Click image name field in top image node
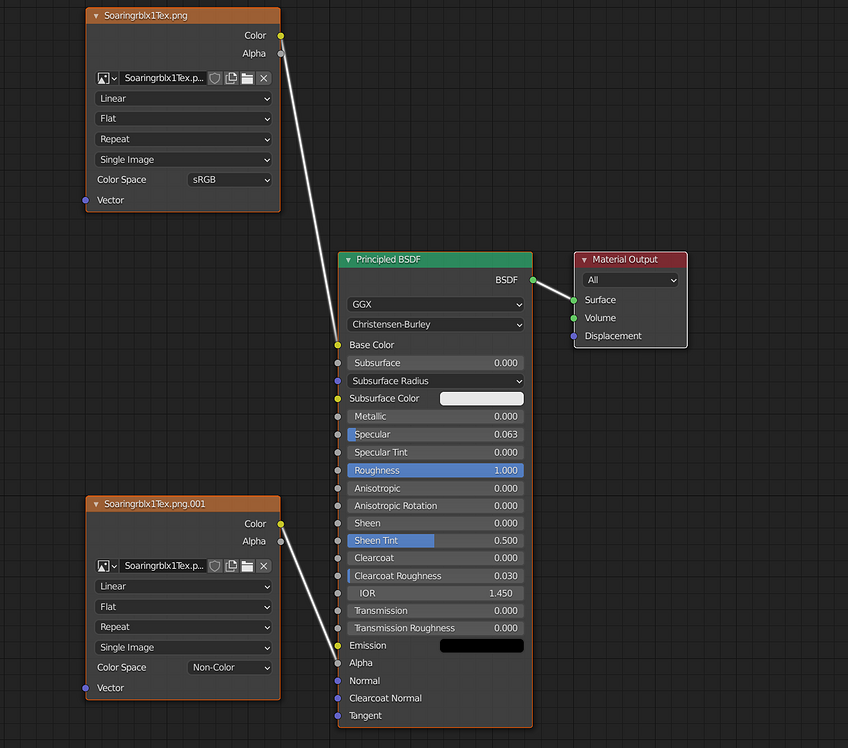Viewport: 848px width, 748px height. click(x=163, y=78)
